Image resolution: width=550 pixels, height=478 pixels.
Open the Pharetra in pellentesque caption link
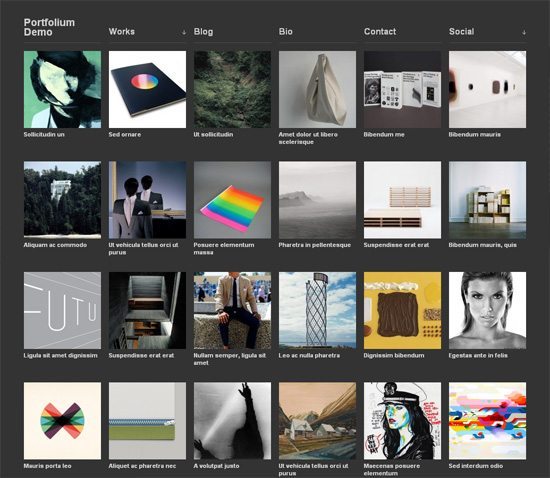[315, 245]
